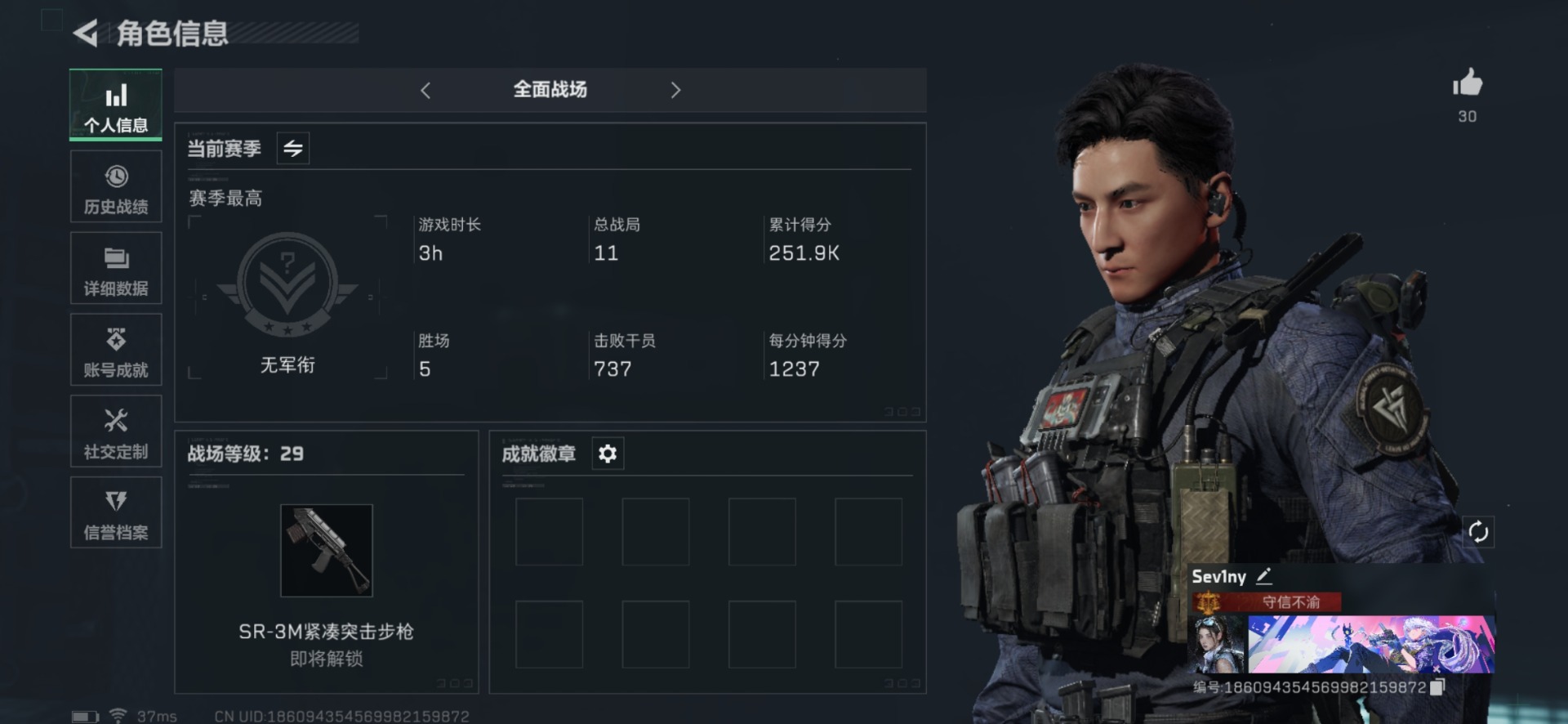Edit the Sev1ny nickname with pencil icon

(x=1264, y=576)
